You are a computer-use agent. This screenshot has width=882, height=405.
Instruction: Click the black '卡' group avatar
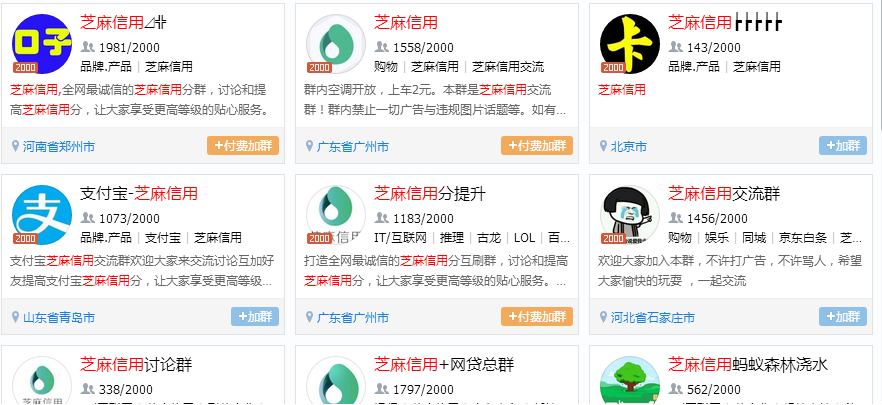click(630, 44)
